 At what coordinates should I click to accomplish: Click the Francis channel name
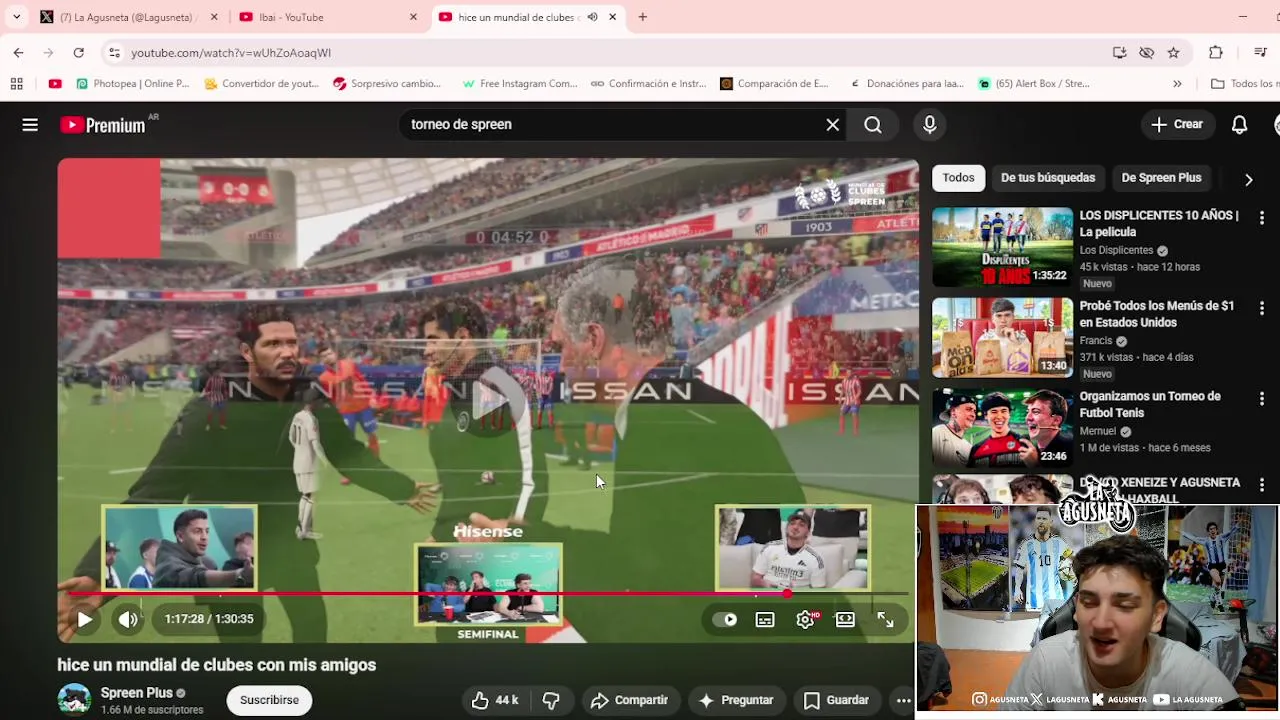(x=1096, y=341)
